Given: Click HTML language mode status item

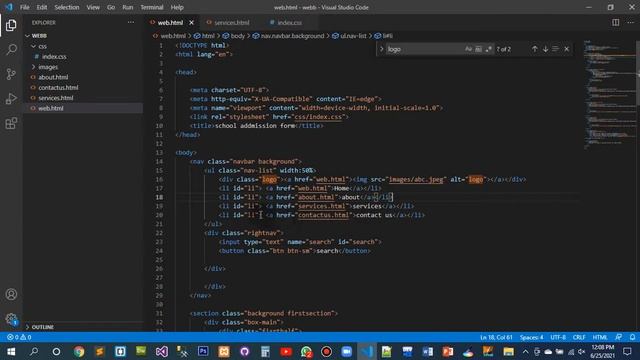Looking at the screenshot, I should pyautogui.click(x=600, y=337).
